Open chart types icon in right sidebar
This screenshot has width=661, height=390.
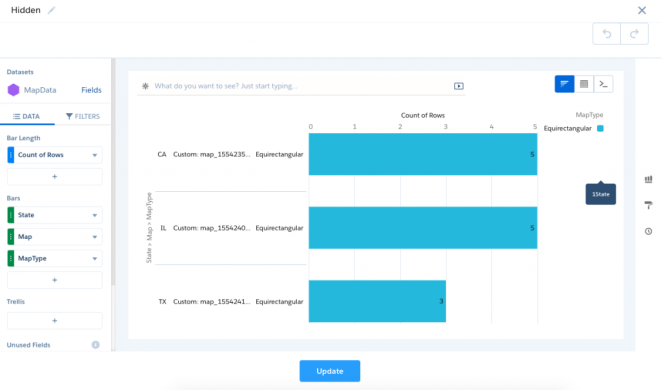[648, 180]
